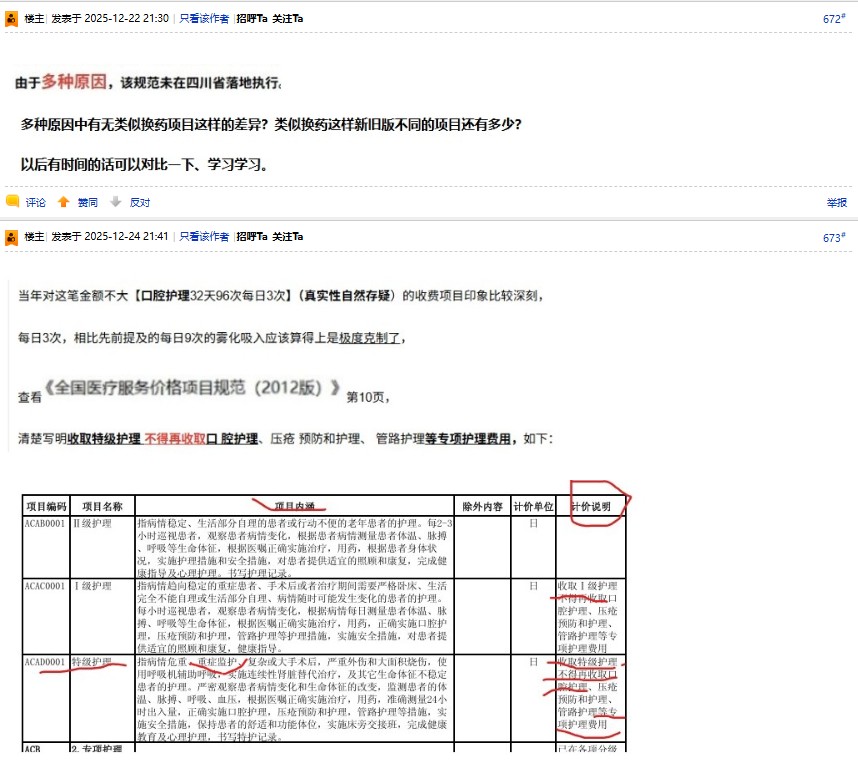
Task: Open the 评论 link under post 672
Action: click(35, 202)
